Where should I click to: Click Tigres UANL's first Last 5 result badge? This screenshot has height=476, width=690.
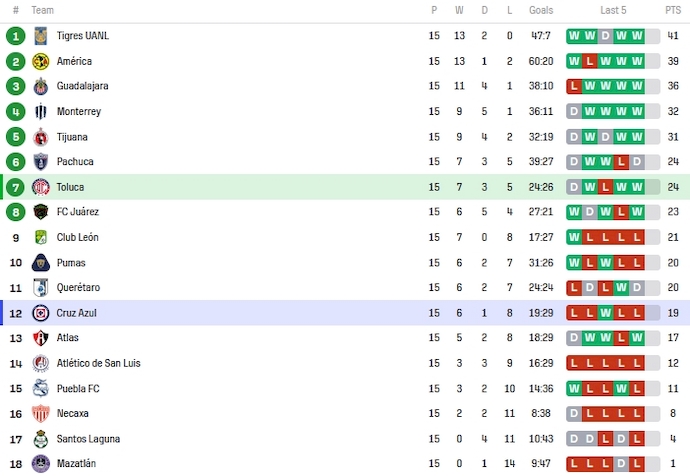click(574, 36)
